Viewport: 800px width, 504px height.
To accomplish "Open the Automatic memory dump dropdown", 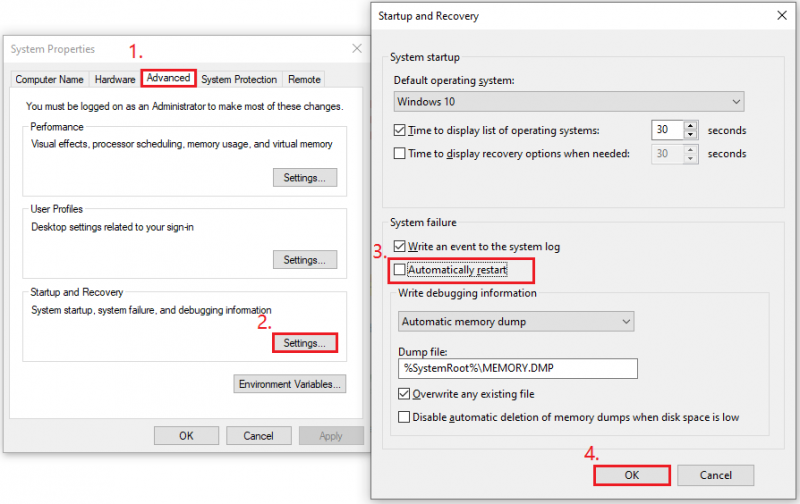I will point(516,321).
